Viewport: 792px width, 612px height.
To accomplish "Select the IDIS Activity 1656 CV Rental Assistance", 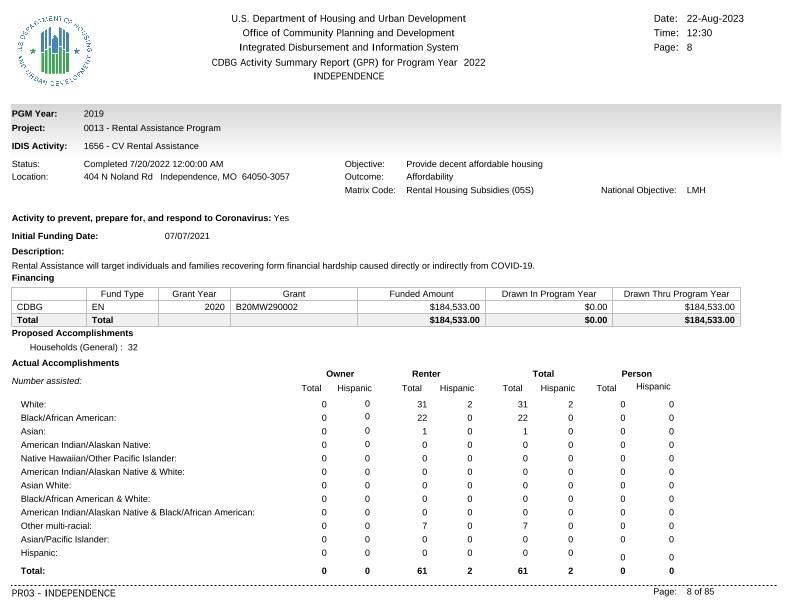I will tap(141, 146).
